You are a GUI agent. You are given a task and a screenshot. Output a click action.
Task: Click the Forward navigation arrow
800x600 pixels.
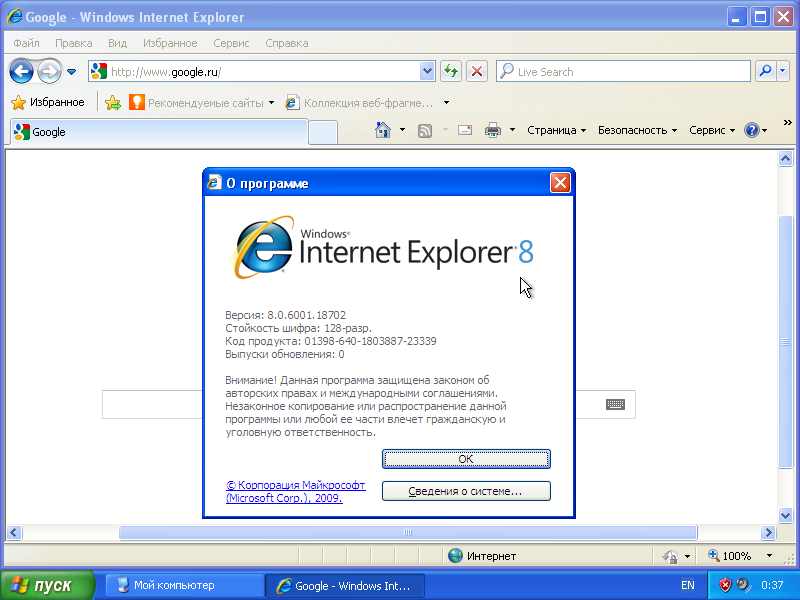point(49,71)
